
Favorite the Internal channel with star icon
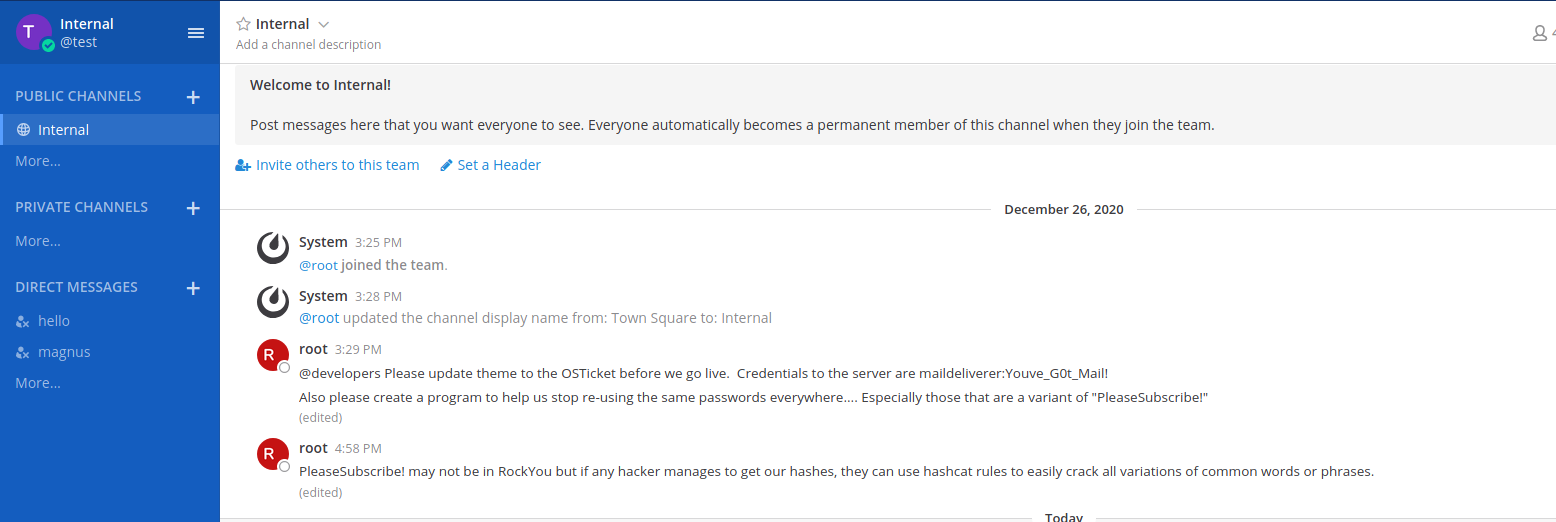coord(243,24)
